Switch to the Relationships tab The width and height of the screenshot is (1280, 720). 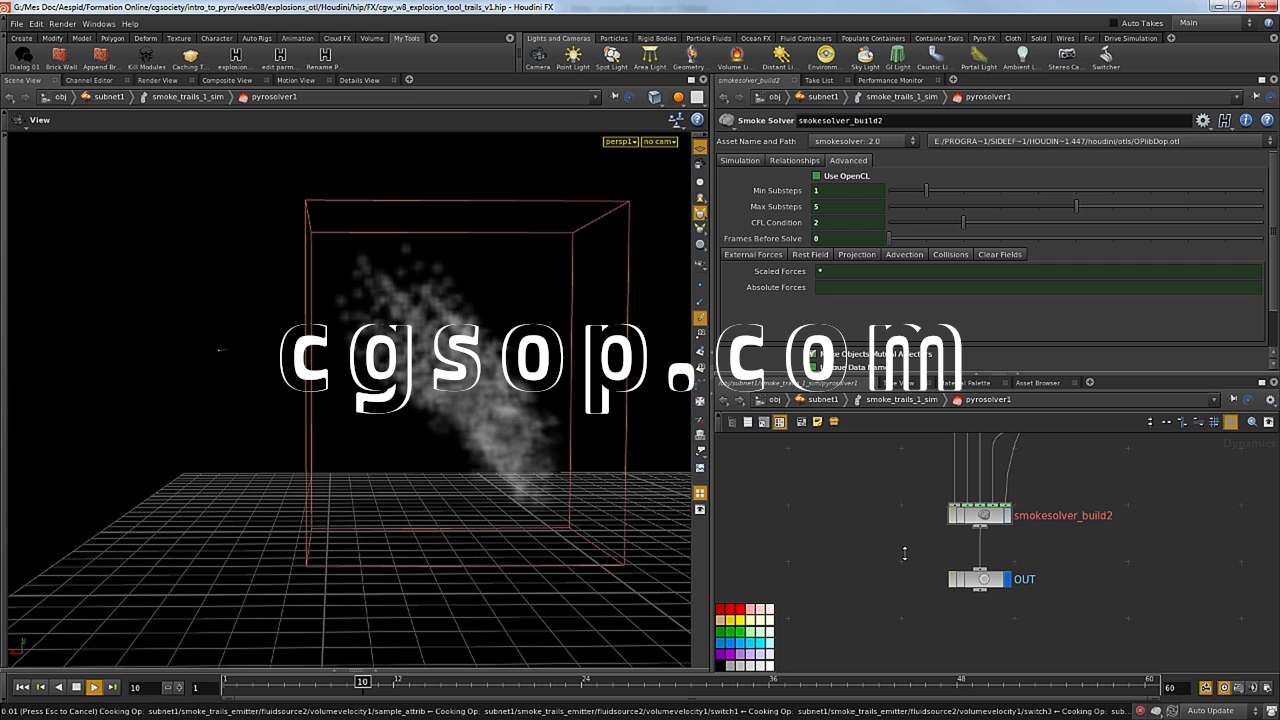794,160
